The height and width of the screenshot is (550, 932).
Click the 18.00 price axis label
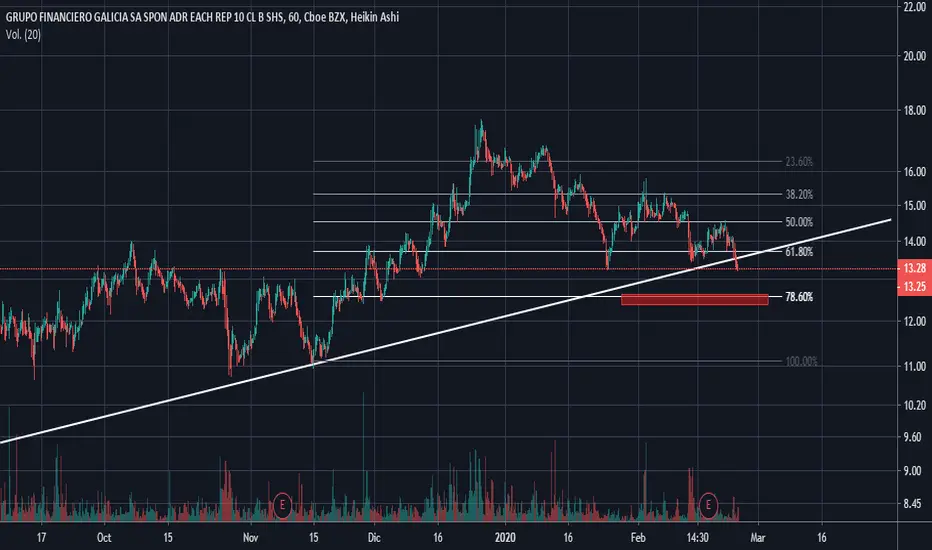[912, 110]
